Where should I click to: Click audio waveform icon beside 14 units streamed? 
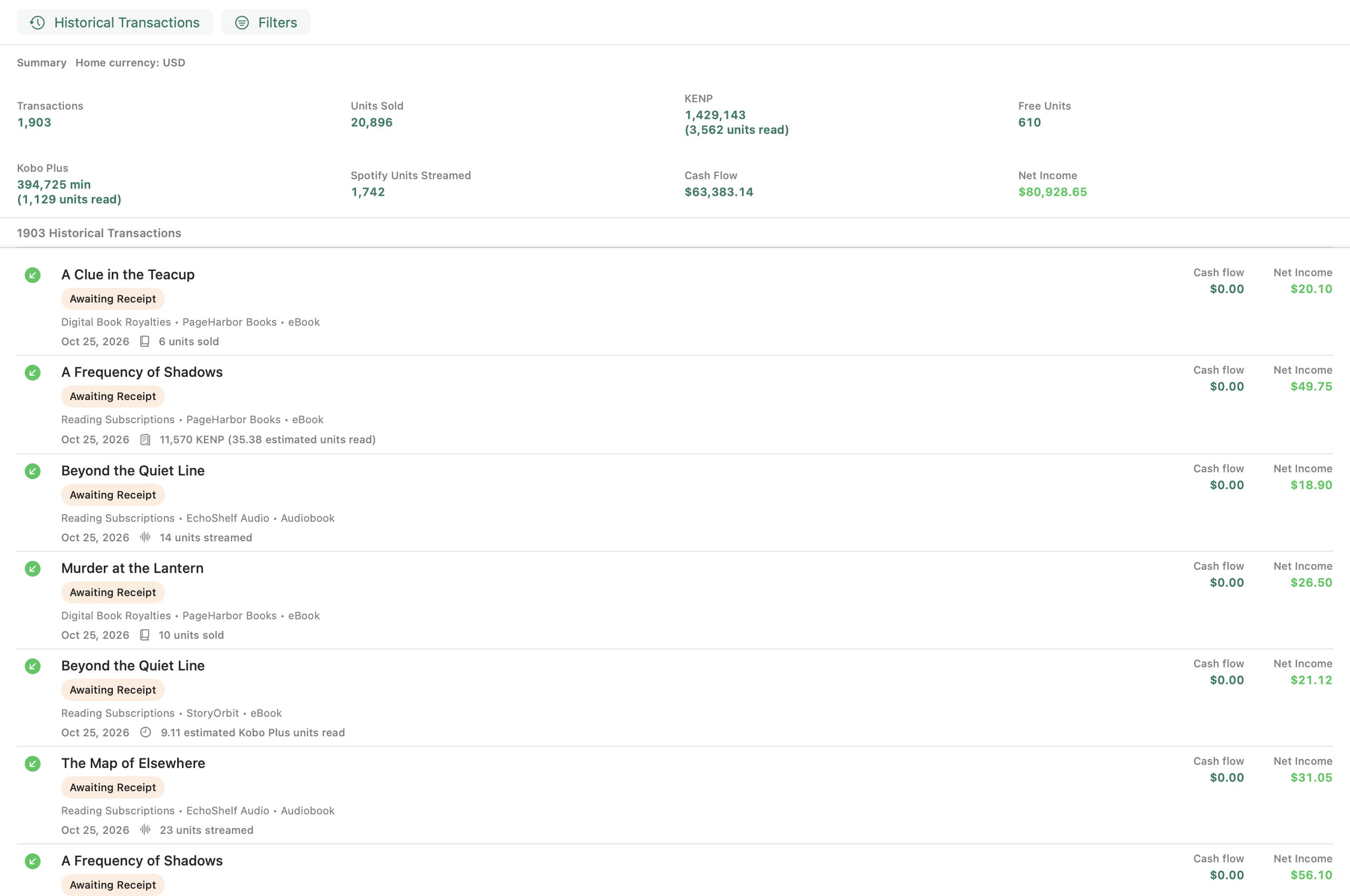coord(145,537)
